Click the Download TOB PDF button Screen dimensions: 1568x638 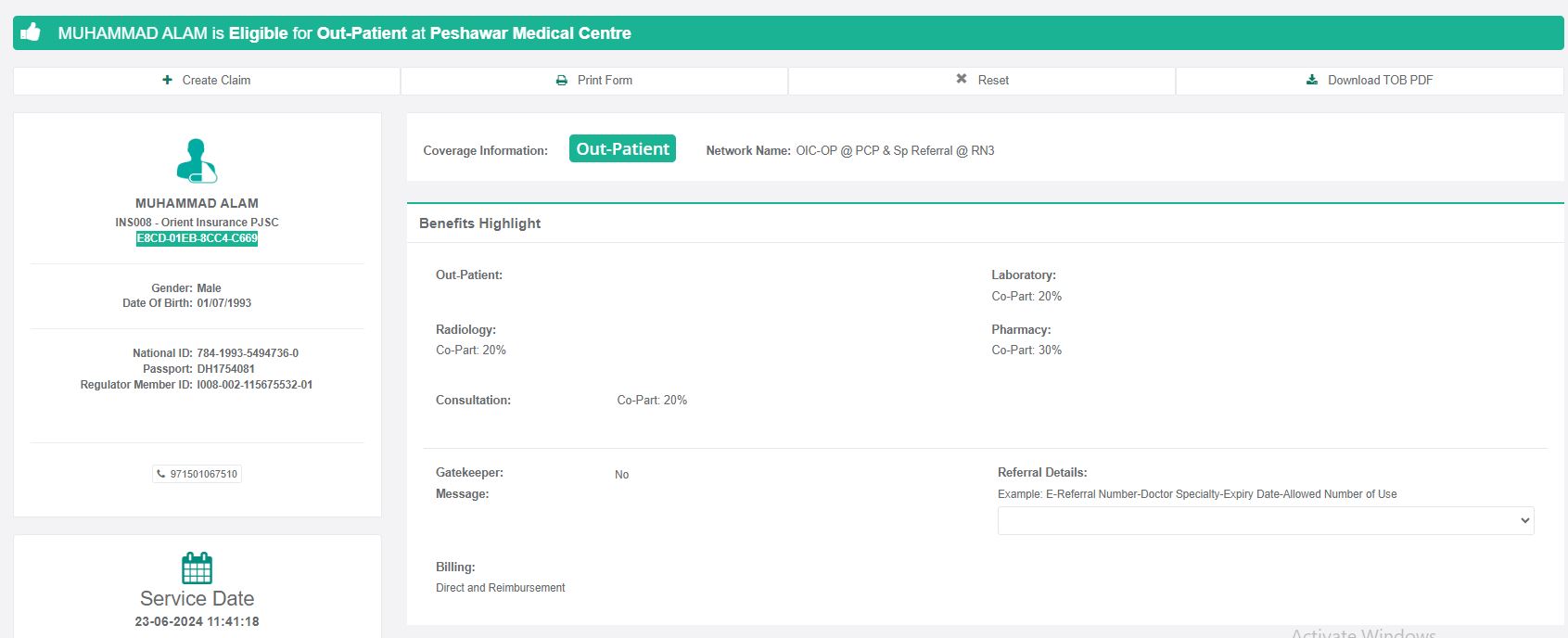pos(1370,81)
